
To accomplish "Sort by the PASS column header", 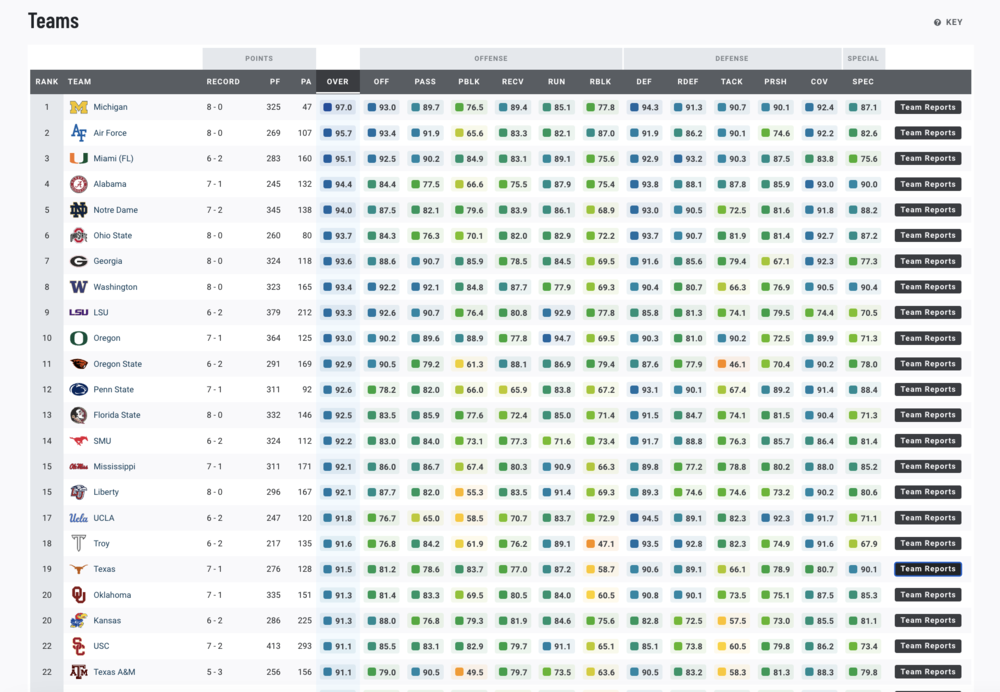I will click(425, 82).
